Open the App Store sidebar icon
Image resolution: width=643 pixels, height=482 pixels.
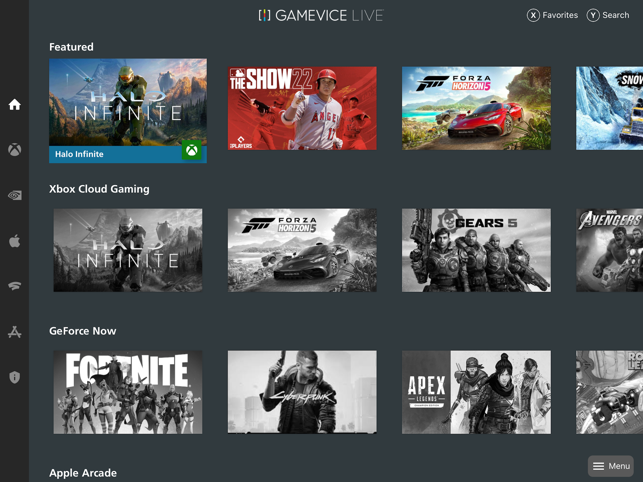15,331
